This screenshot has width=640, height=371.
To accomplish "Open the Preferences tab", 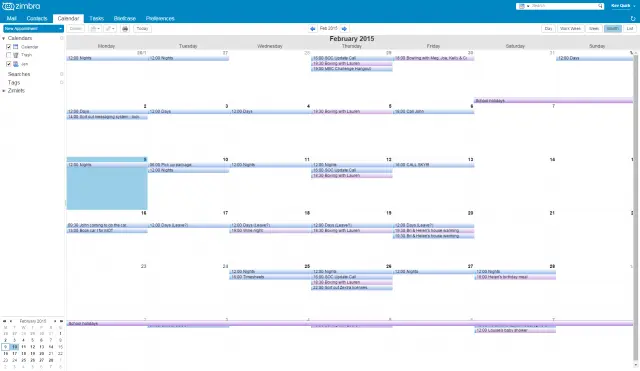I will coord(160,18).
